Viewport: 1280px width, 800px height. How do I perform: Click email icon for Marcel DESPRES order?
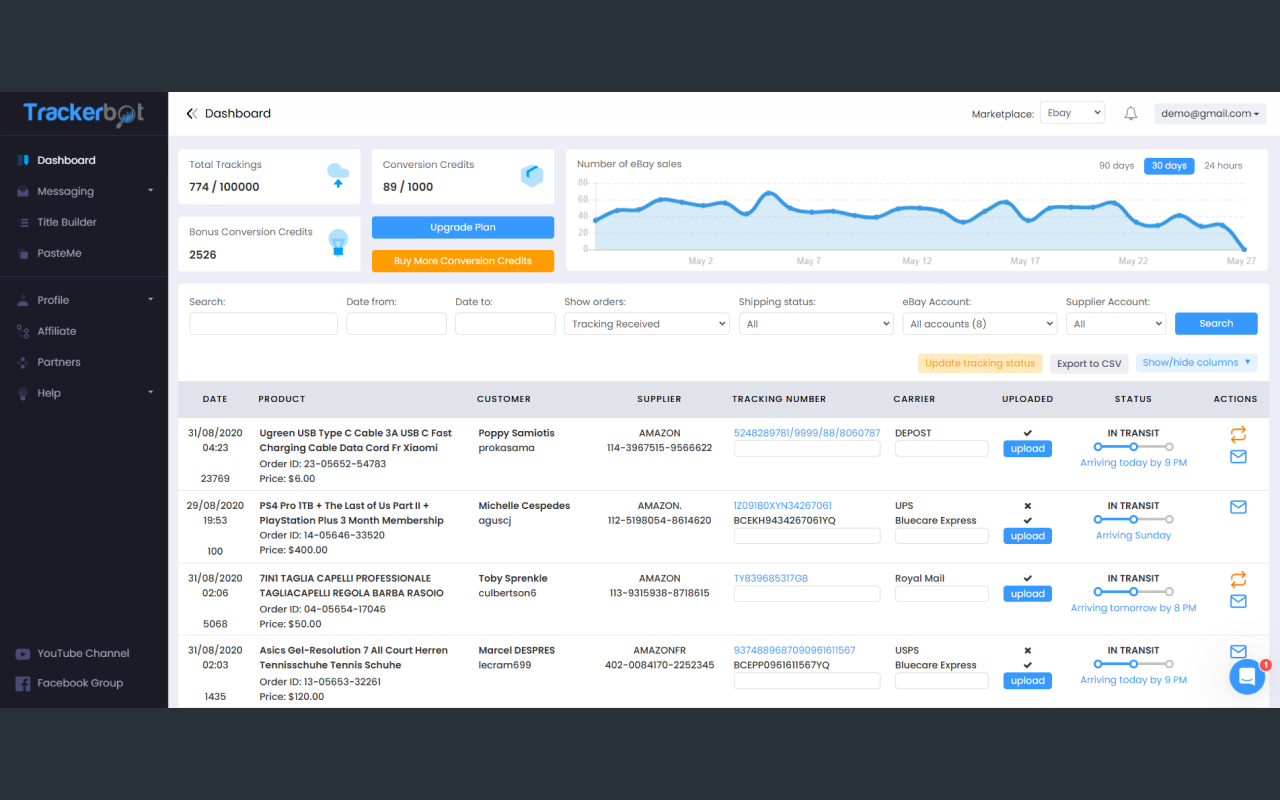click(x=1238, y=652)
